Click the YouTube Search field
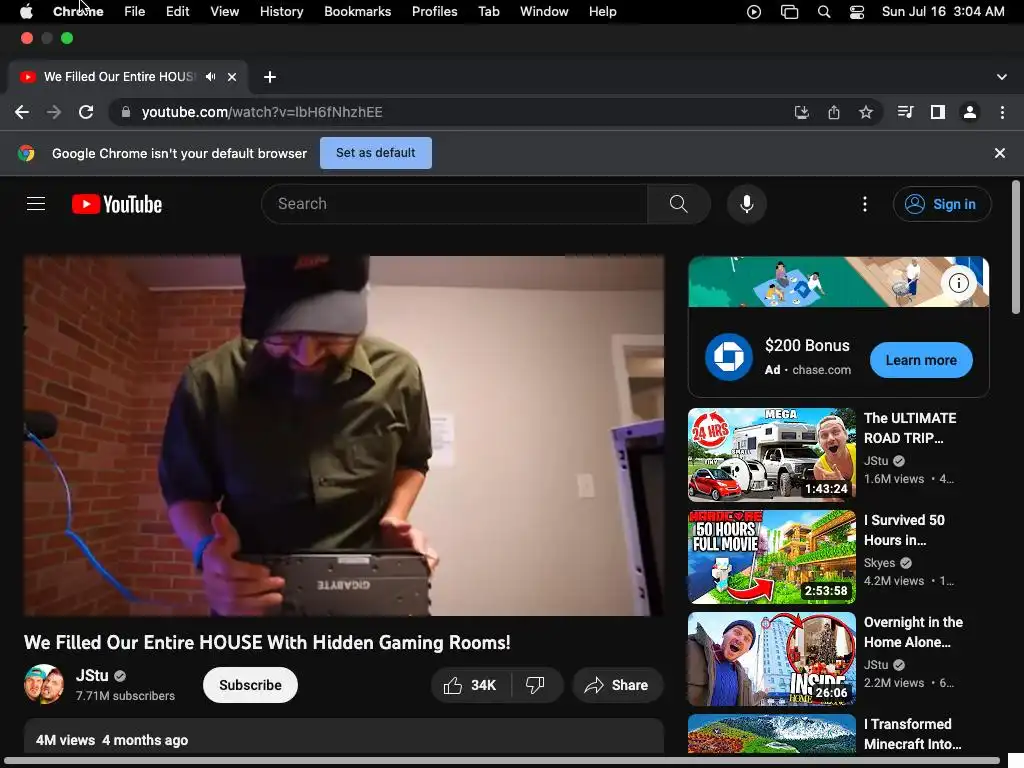This screenshot has width=1024, height=768. [455, 204]
